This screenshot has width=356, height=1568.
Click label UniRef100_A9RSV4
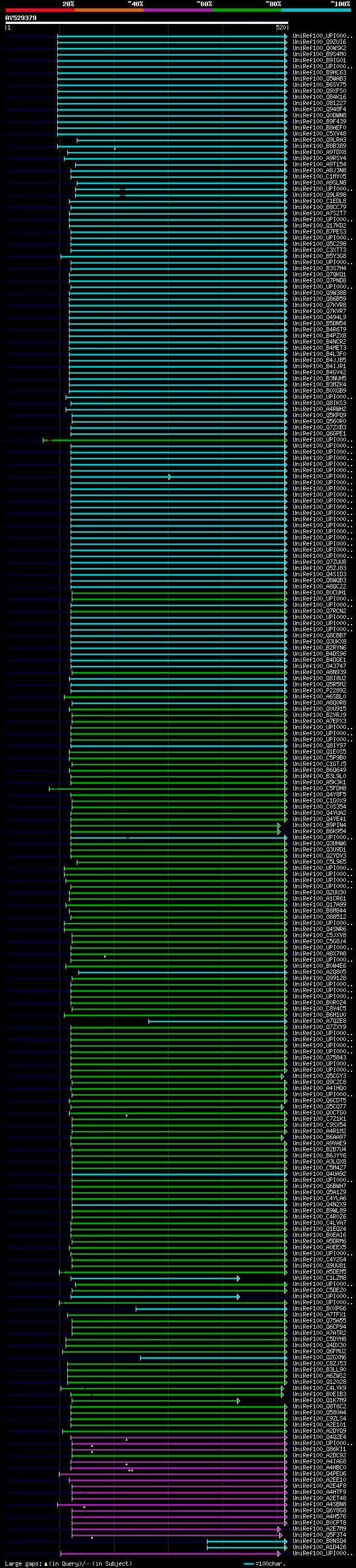click(x=319, y=159)
